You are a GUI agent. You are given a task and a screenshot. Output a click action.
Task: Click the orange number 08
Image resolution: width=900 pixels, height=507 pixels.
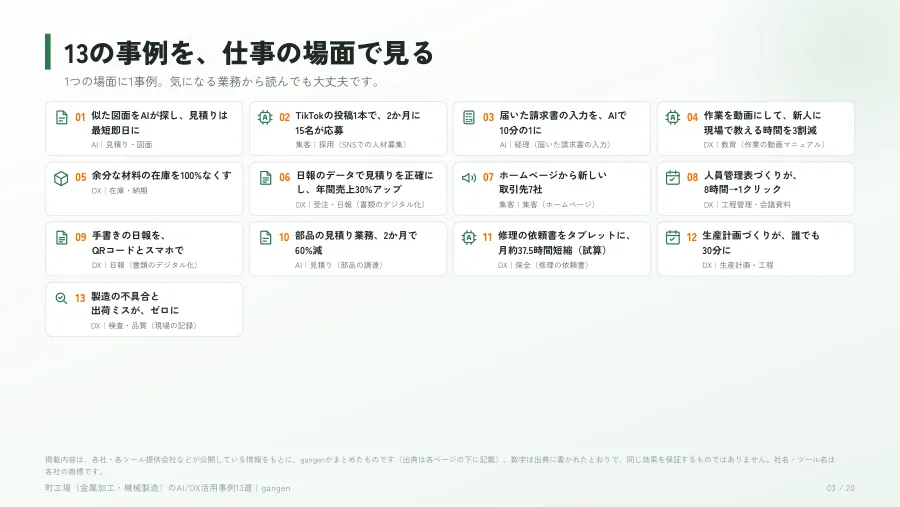coord(692,177)
